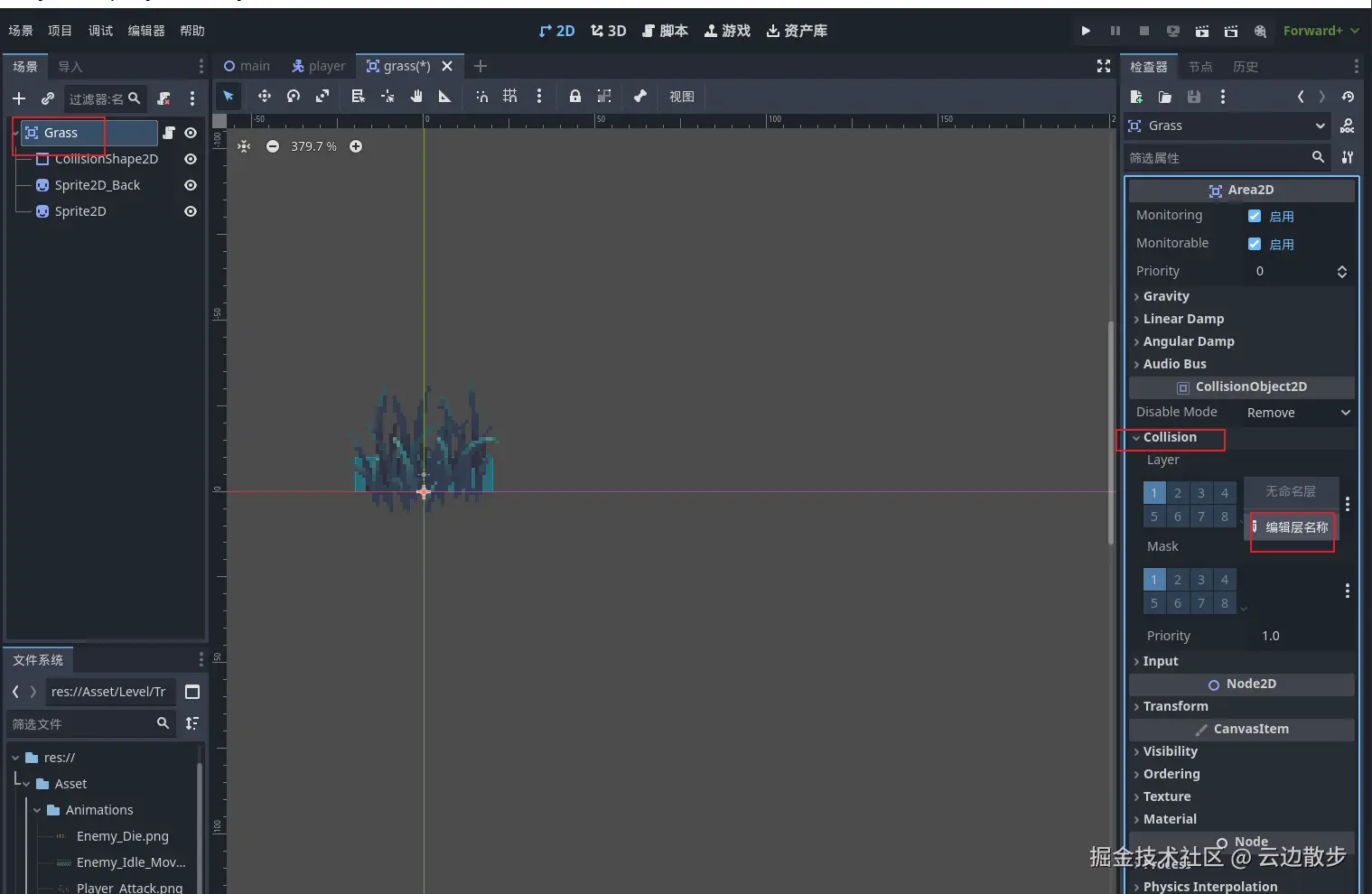Expand the Gravity property group
The image size is (1372, 894).
[x=1242, y=296]
